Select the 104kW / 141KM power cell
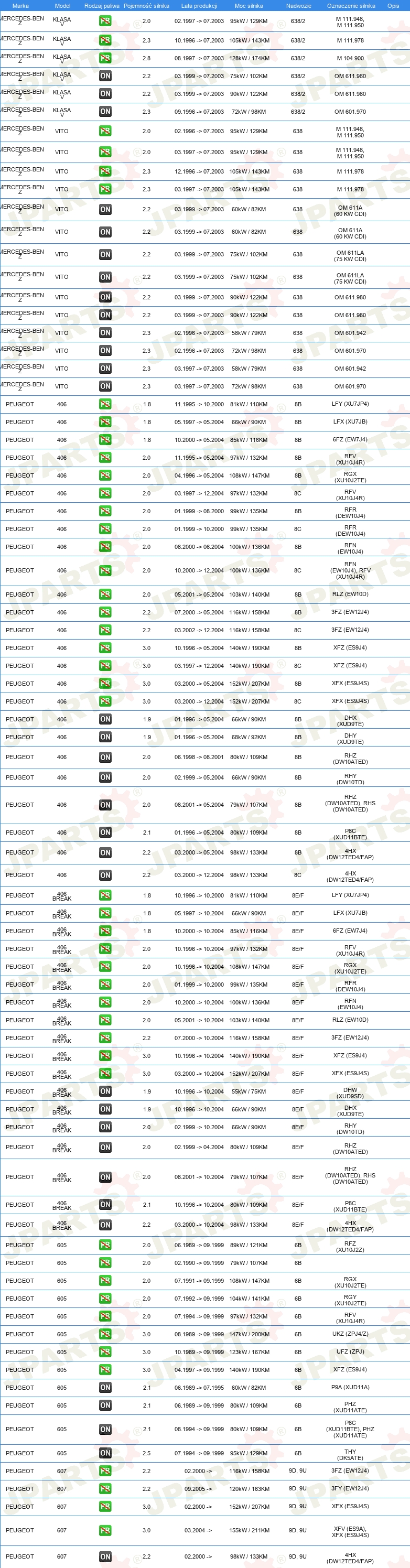This screenshot has height=1568, width=410. (249, 1299)
